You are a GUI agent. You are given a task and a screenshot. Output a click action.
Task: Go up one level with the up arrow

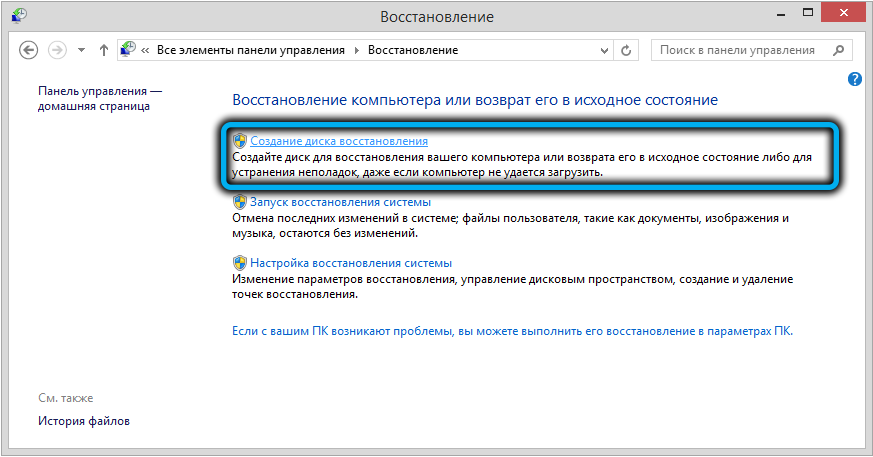tap(104, 50)
